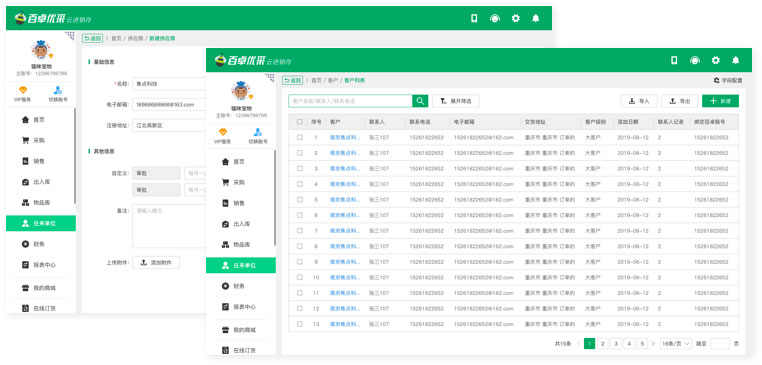Open 出入库 in front window sidebar
The image size is (762, 365).
point(241,224)
